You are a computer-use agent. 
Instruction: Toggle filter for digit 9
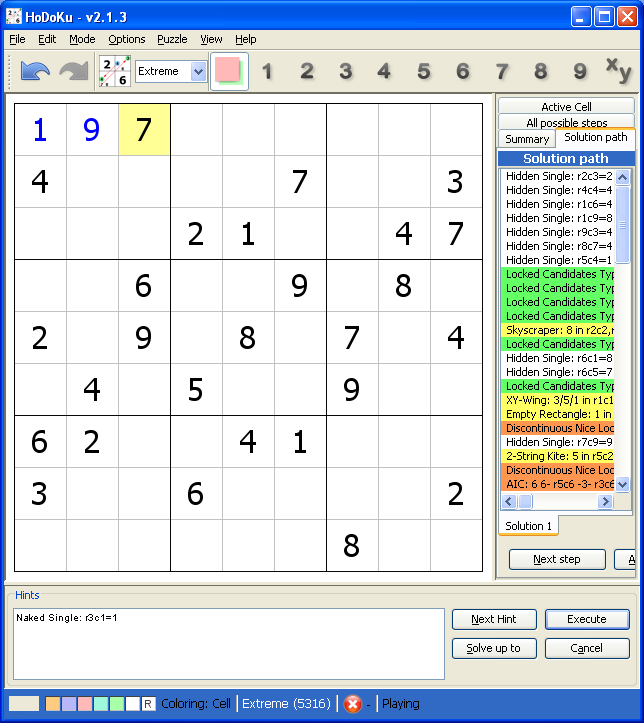[580, 71]
